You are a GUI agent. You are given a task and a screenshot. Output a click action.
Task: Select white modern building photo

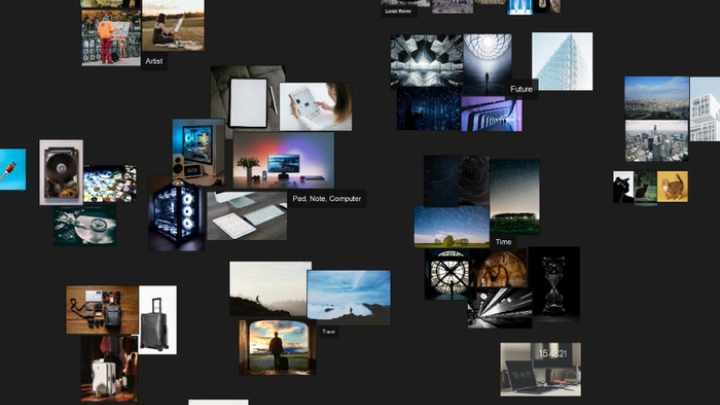coord(705,109)
